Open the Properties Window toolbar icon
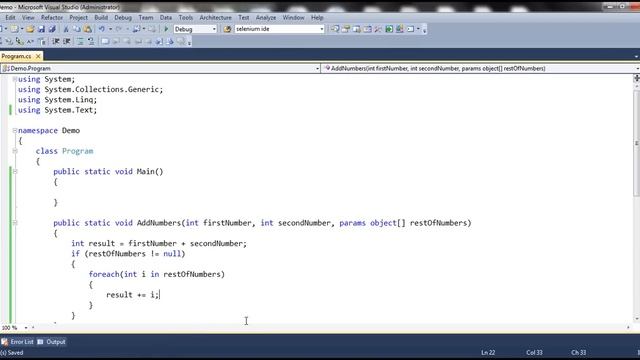The image size is (640, 360). [x=345, y=29]
